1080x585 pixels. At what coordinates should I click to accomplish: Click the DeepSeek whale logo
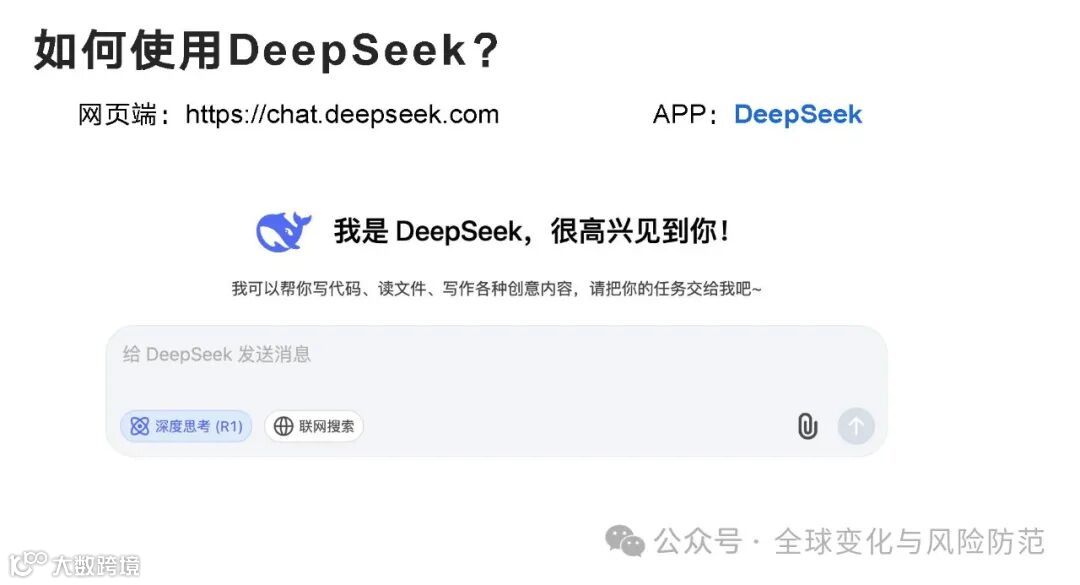pyautogui.click(x=283, y=232)
